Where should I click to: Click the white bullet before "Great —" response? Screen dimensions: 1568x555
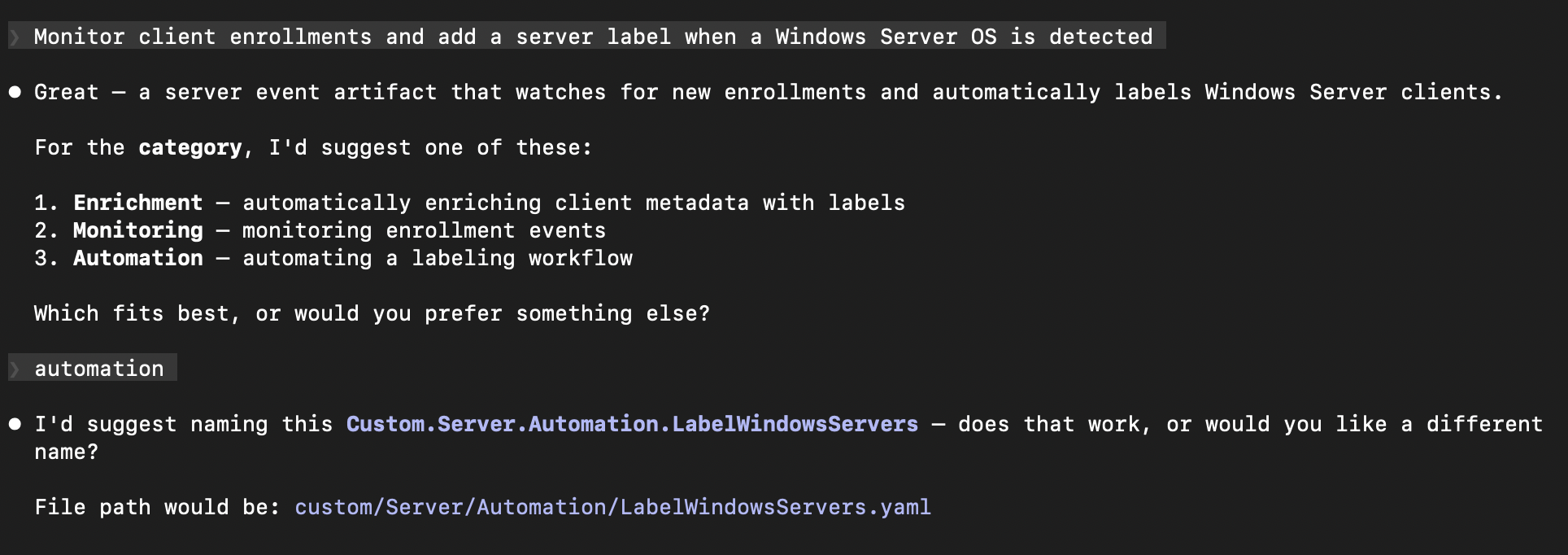click(15, 92)
